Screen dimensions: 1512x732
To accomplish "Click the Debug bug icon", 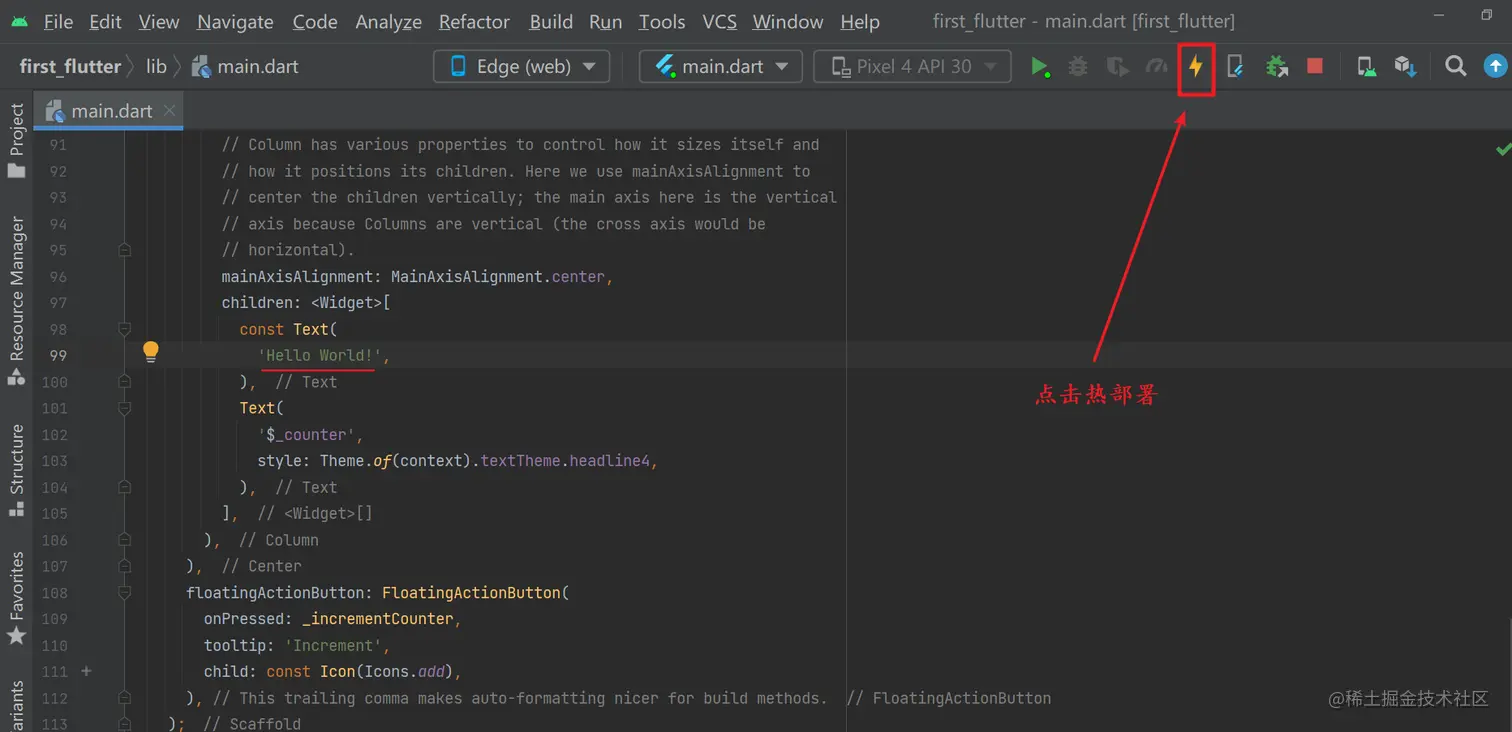I will click(1078, 67).
